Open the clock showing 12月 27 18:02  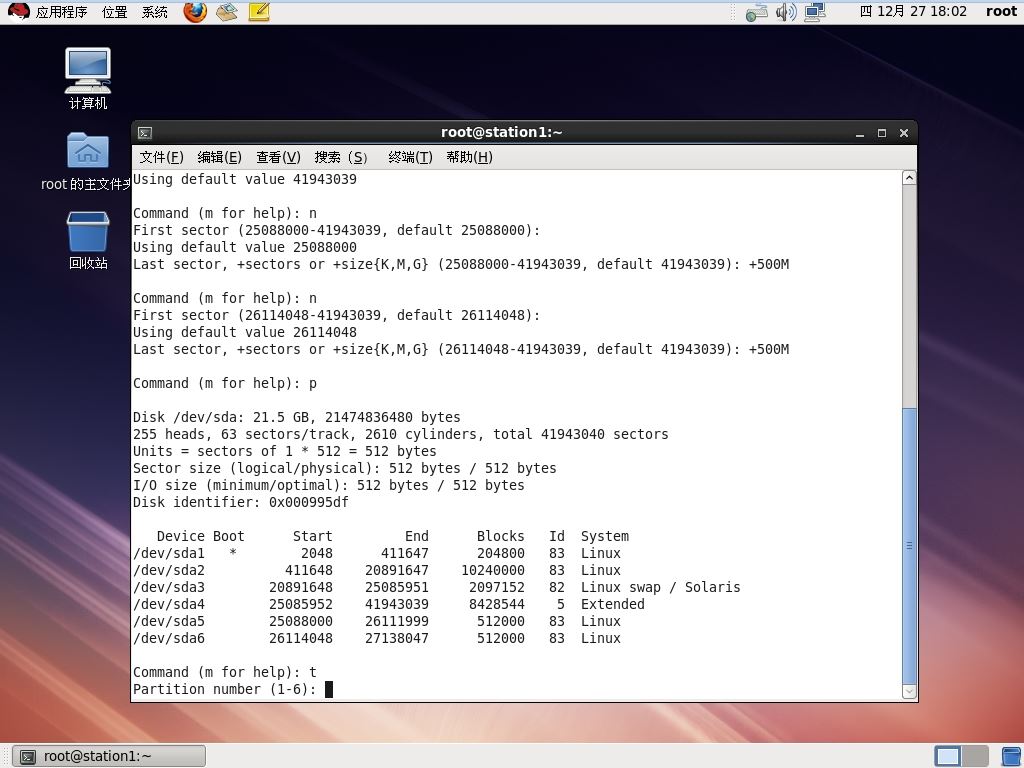click(x=913, y=11)
